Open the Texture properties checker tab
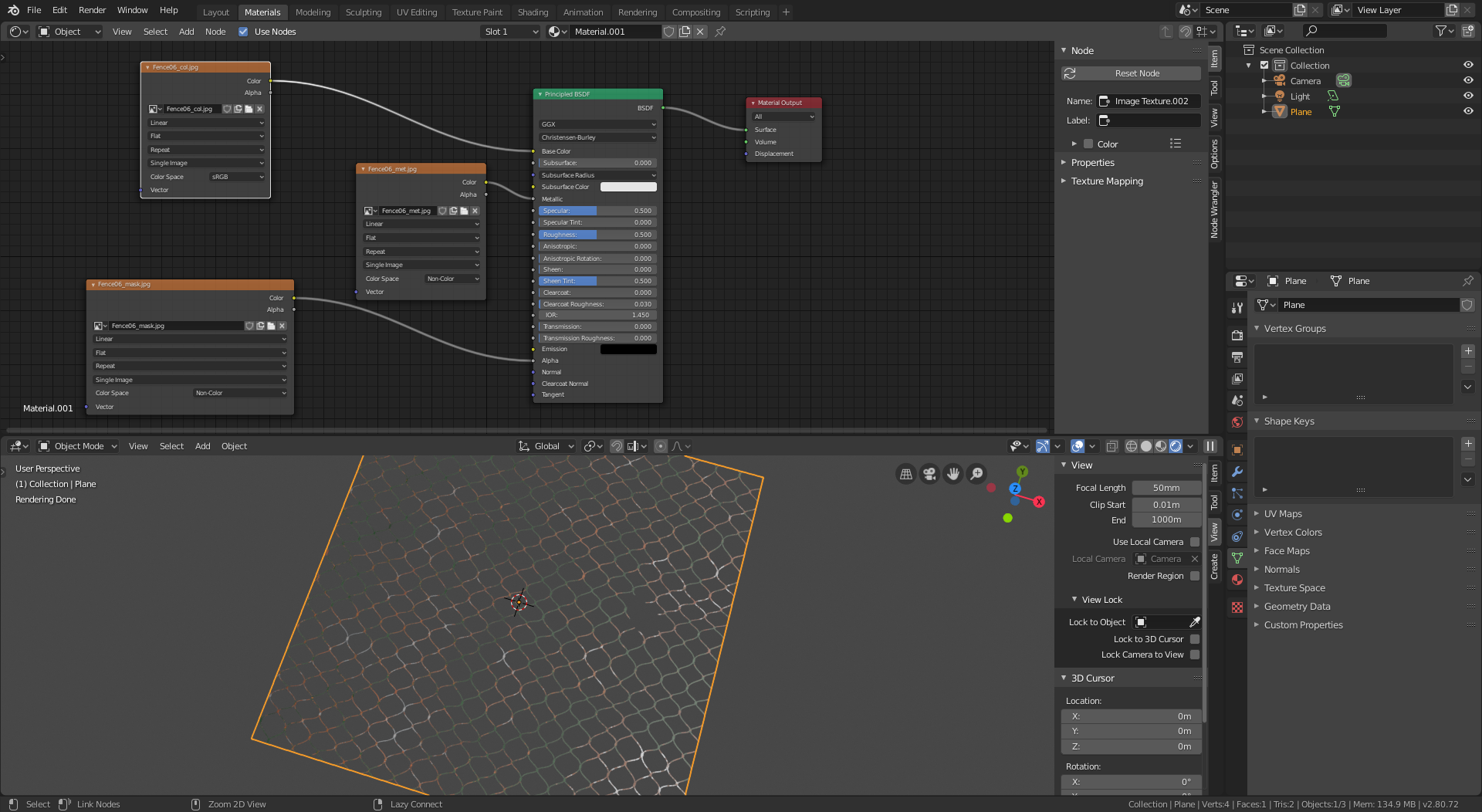1482x812 pixels. coord(1237,607)
